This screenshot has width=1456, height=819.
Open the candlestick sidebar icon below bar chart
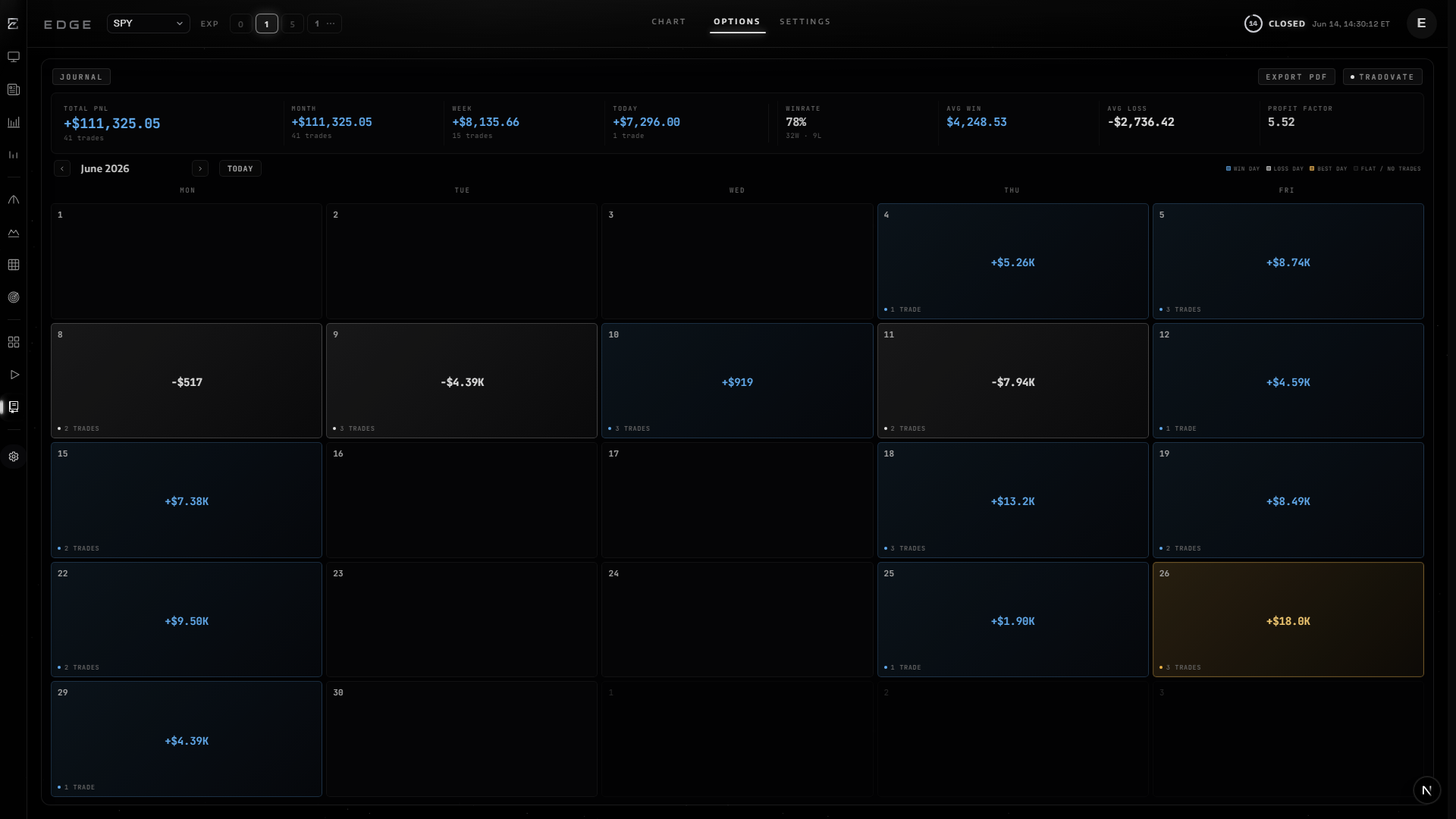point(14,155)
